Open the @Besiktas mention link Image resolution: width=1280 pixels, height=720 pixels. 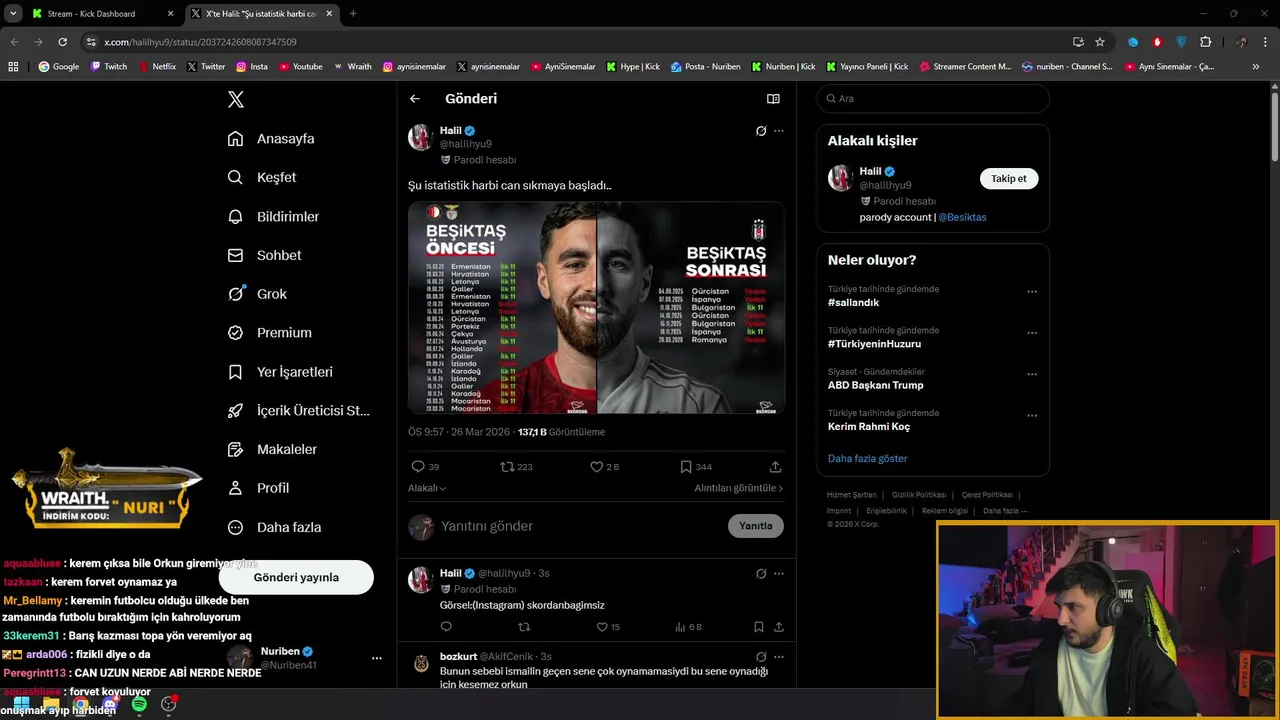pos(962,217)
